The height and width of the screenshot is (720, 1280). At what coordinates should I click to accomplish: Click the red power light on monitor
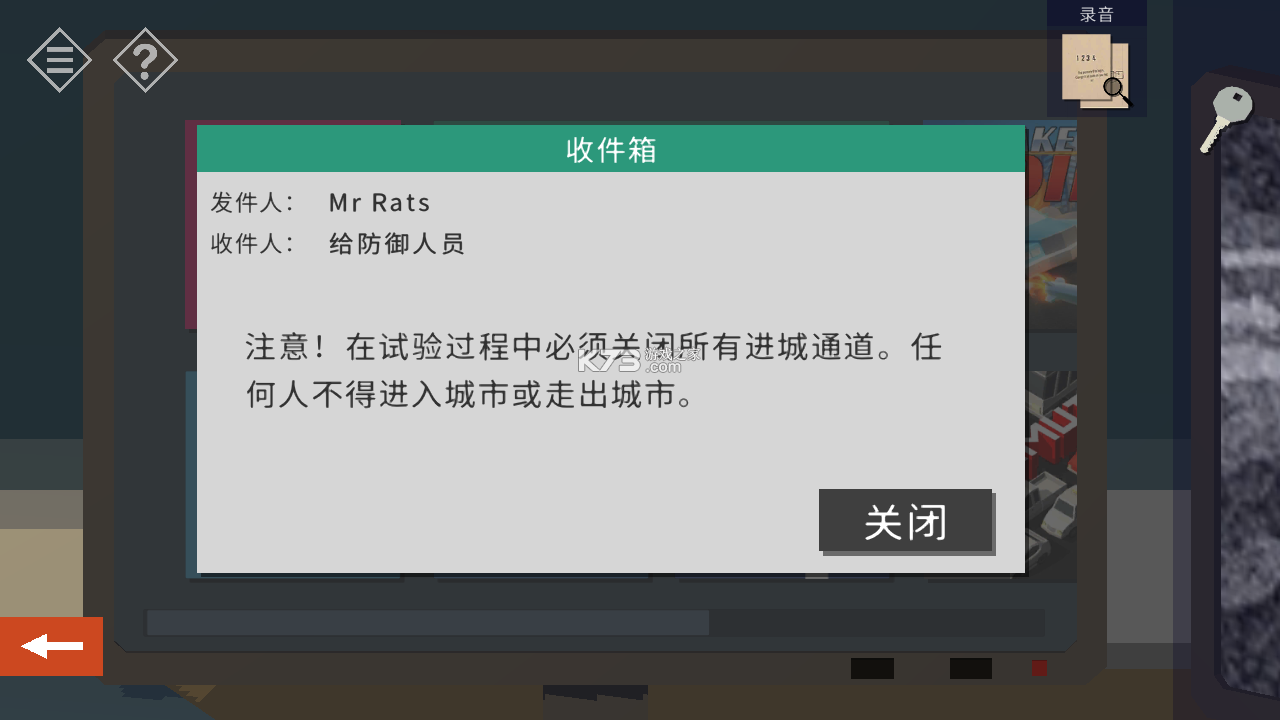[x=1039, y=668]
